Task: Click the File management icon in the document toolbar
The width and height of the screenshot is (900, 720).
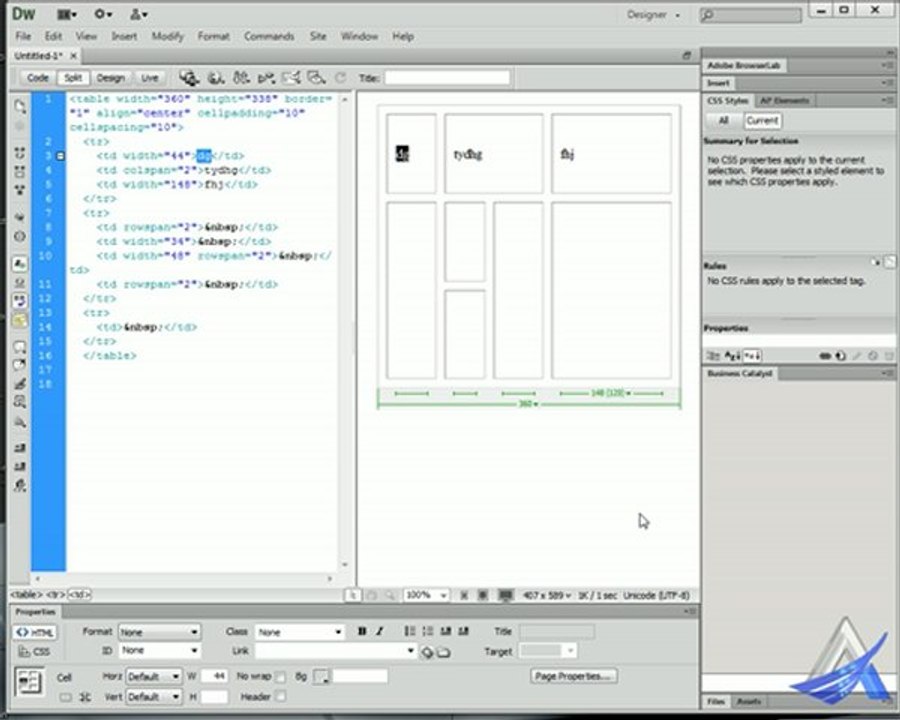Action: [241, 78]
